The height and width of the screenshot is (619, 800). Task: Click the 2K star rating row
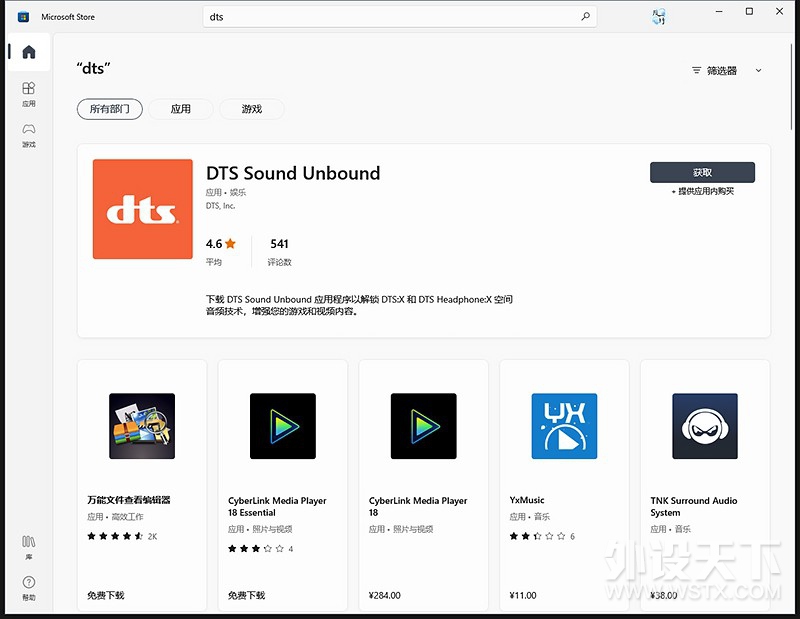tap(122, 536)
